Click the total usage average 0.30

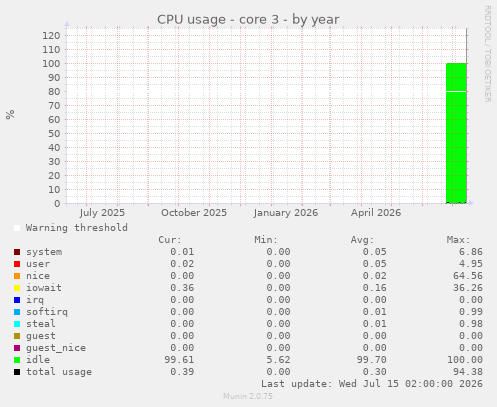[x=375, y=372]
